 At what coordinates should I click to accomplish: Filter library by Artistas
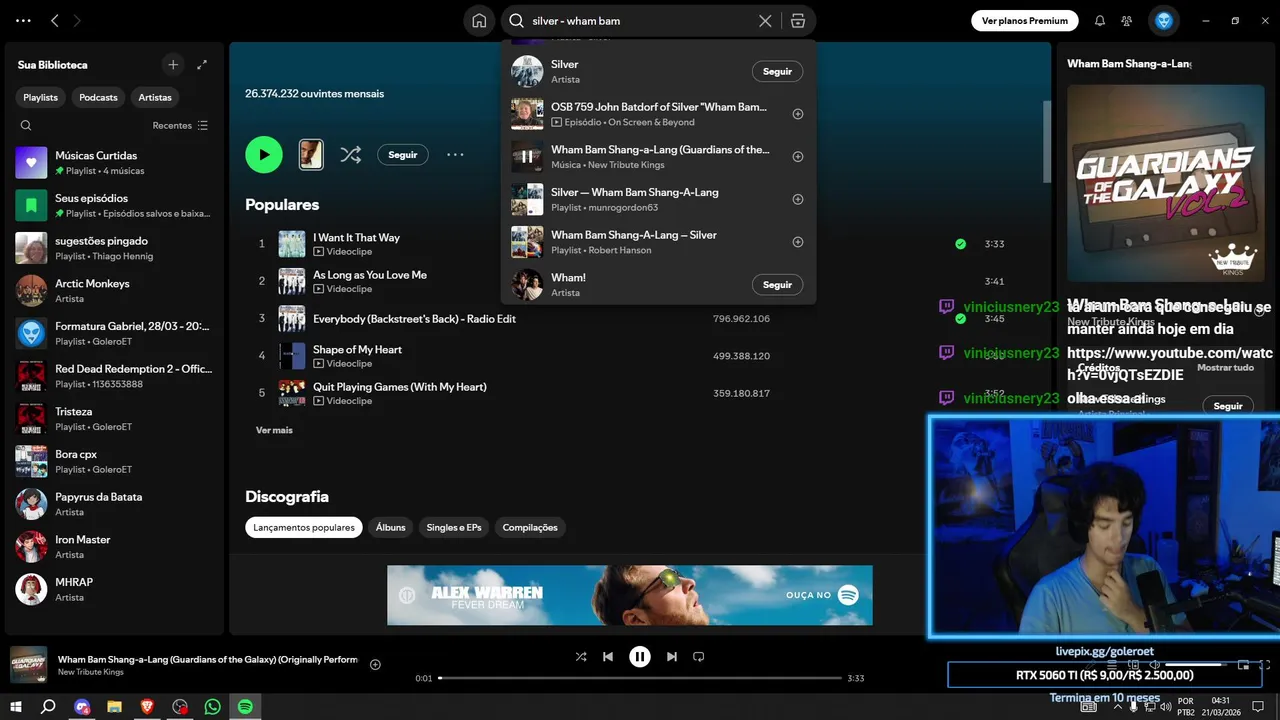point(155,97)
